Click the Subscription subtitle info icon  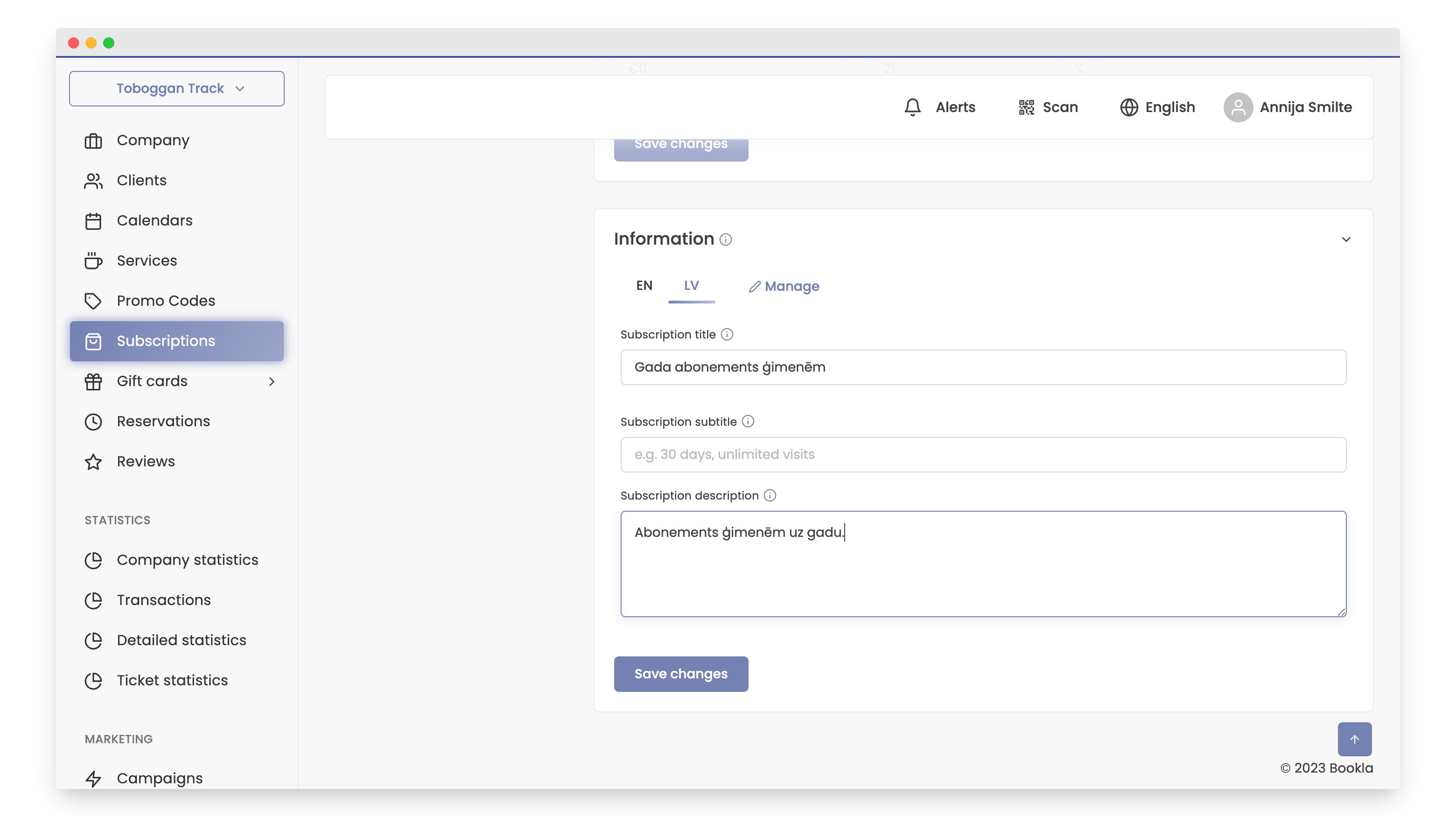(748, 421)
